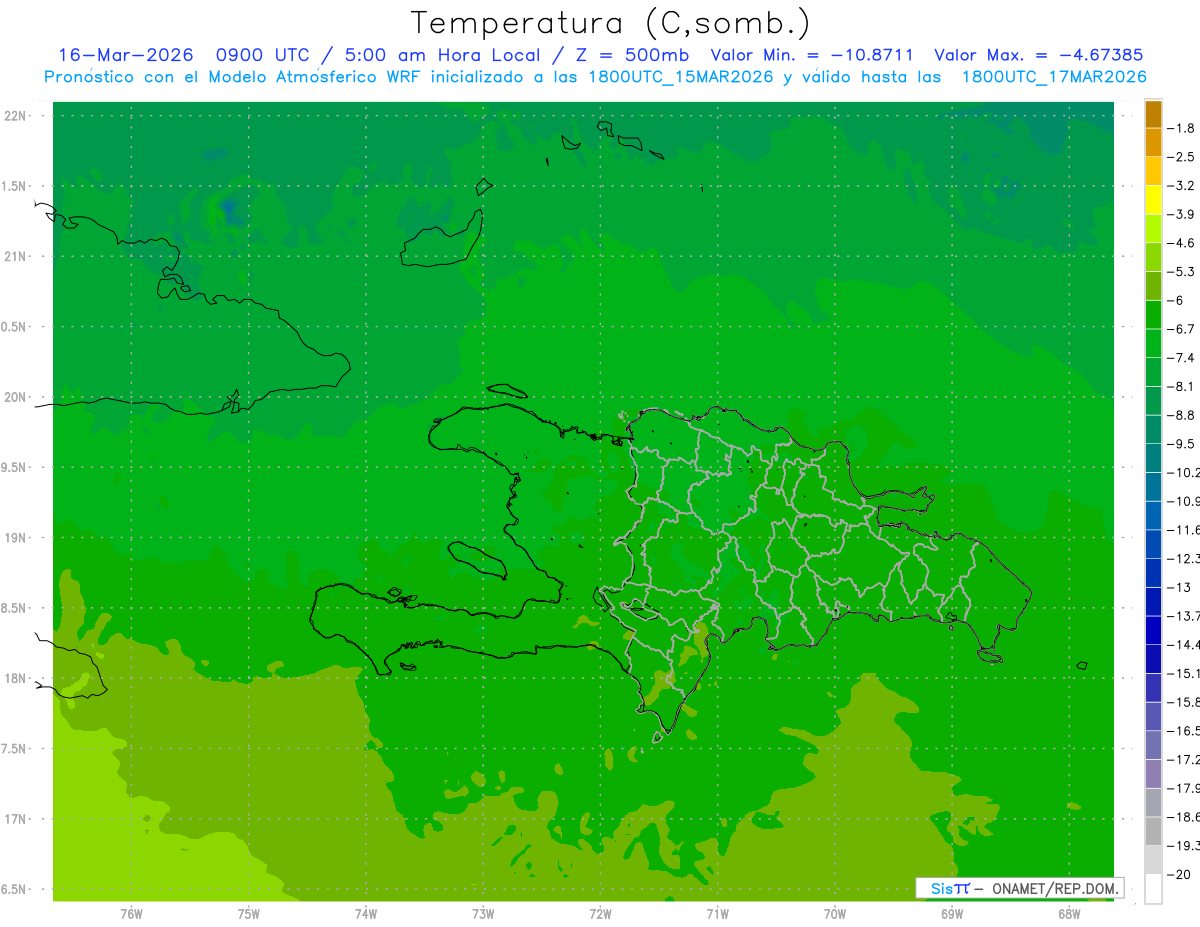
Task: Select the '19N' latitude label
Action: [x=17, y=538]
